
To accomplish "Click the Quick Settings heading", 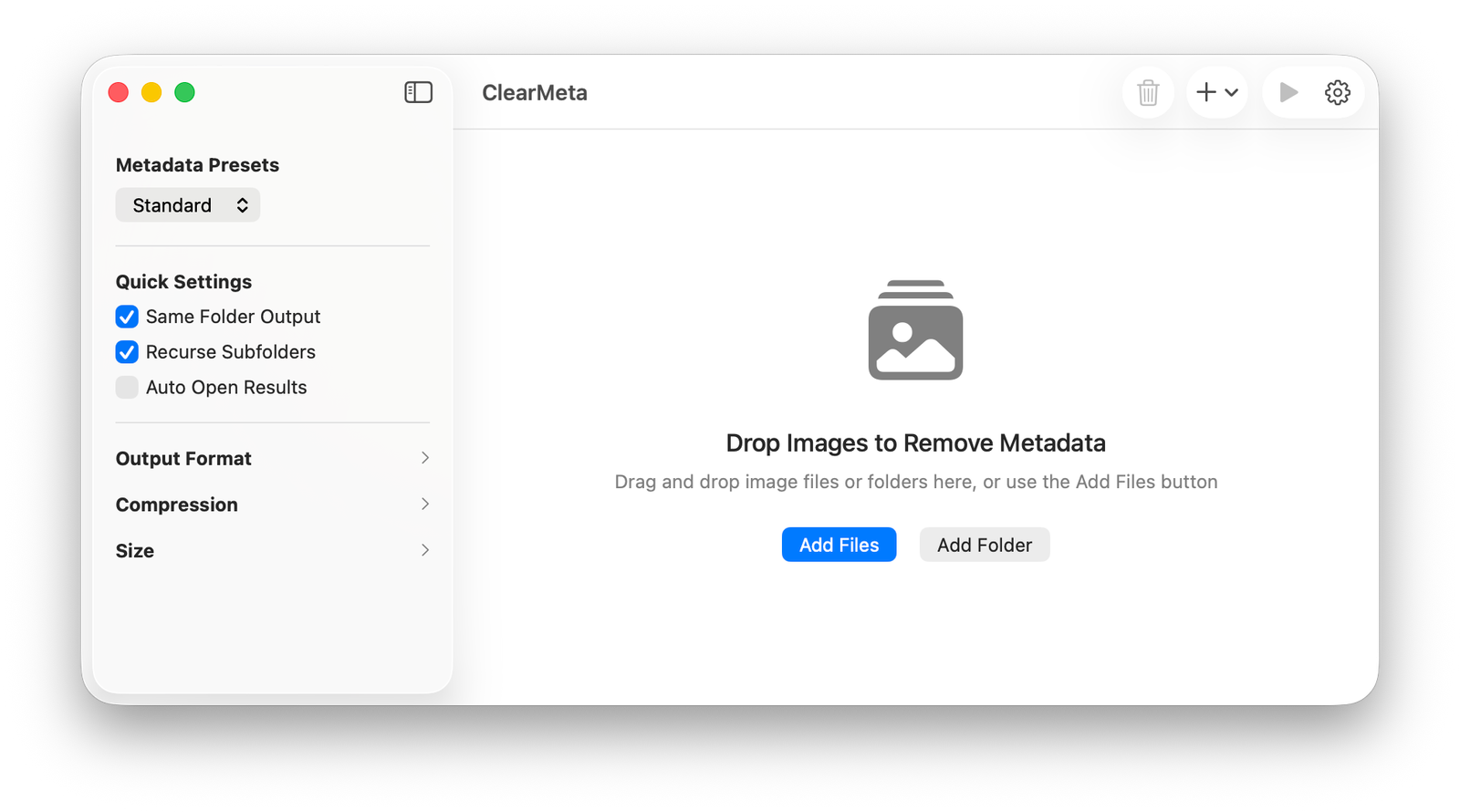I will (x=183, y=282).
